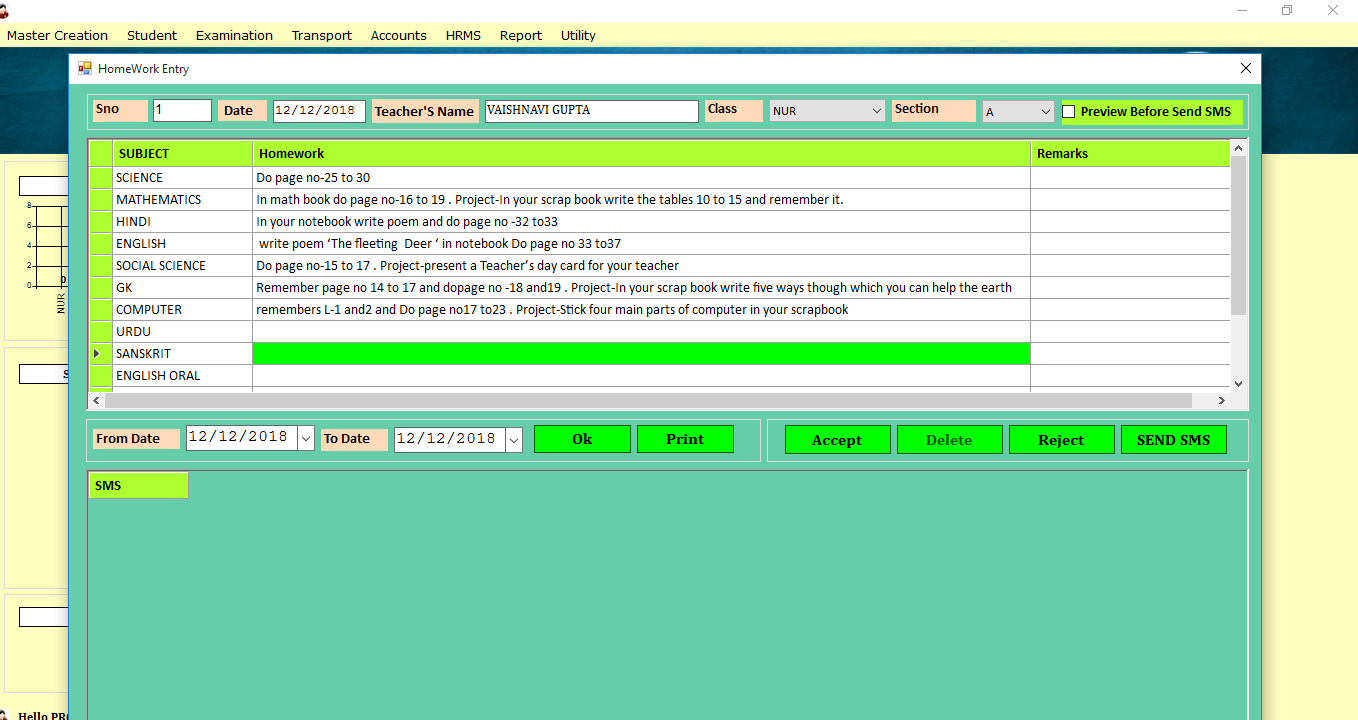The height and width of the screenshot is (720, 1358).
Task: Select the green Sanskrit homework cell
Action: (x=640, y=354)
